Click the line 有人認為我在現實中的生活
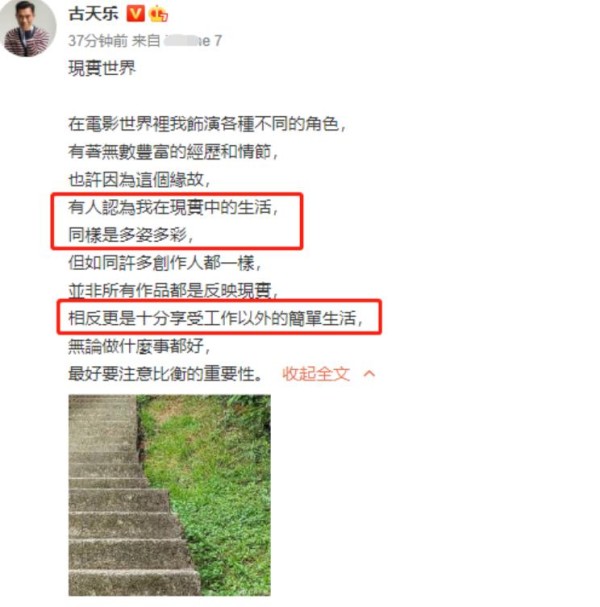Screen dimensions: 600x607 point(173,207)
